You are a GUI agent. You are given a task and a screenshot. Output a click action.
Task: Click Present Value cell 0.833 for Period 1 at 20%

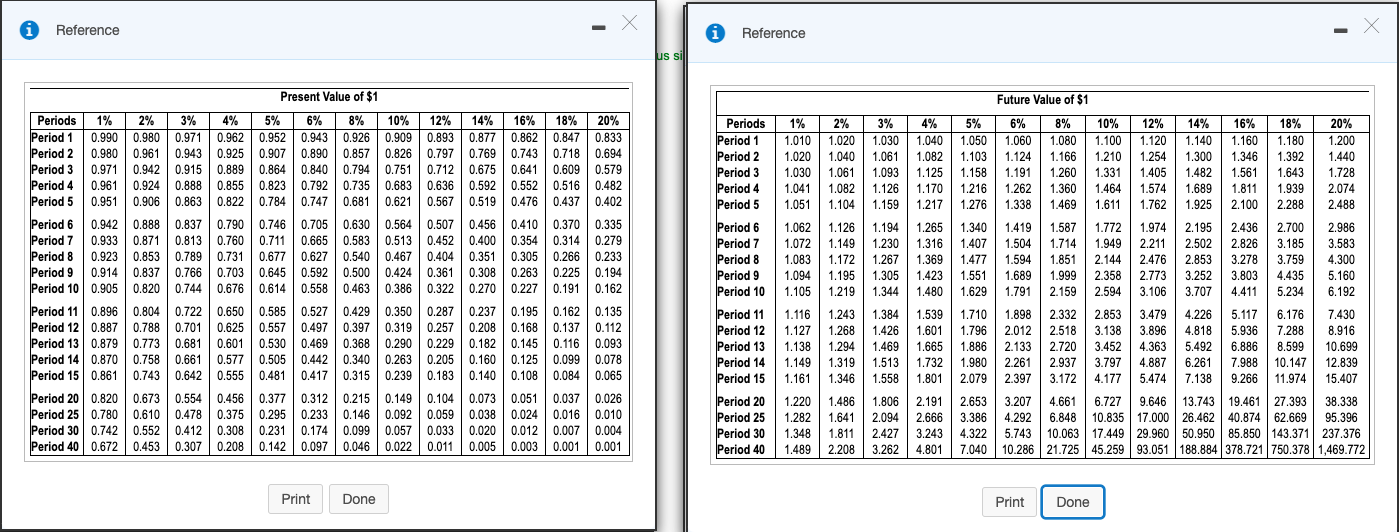point(608,137)
